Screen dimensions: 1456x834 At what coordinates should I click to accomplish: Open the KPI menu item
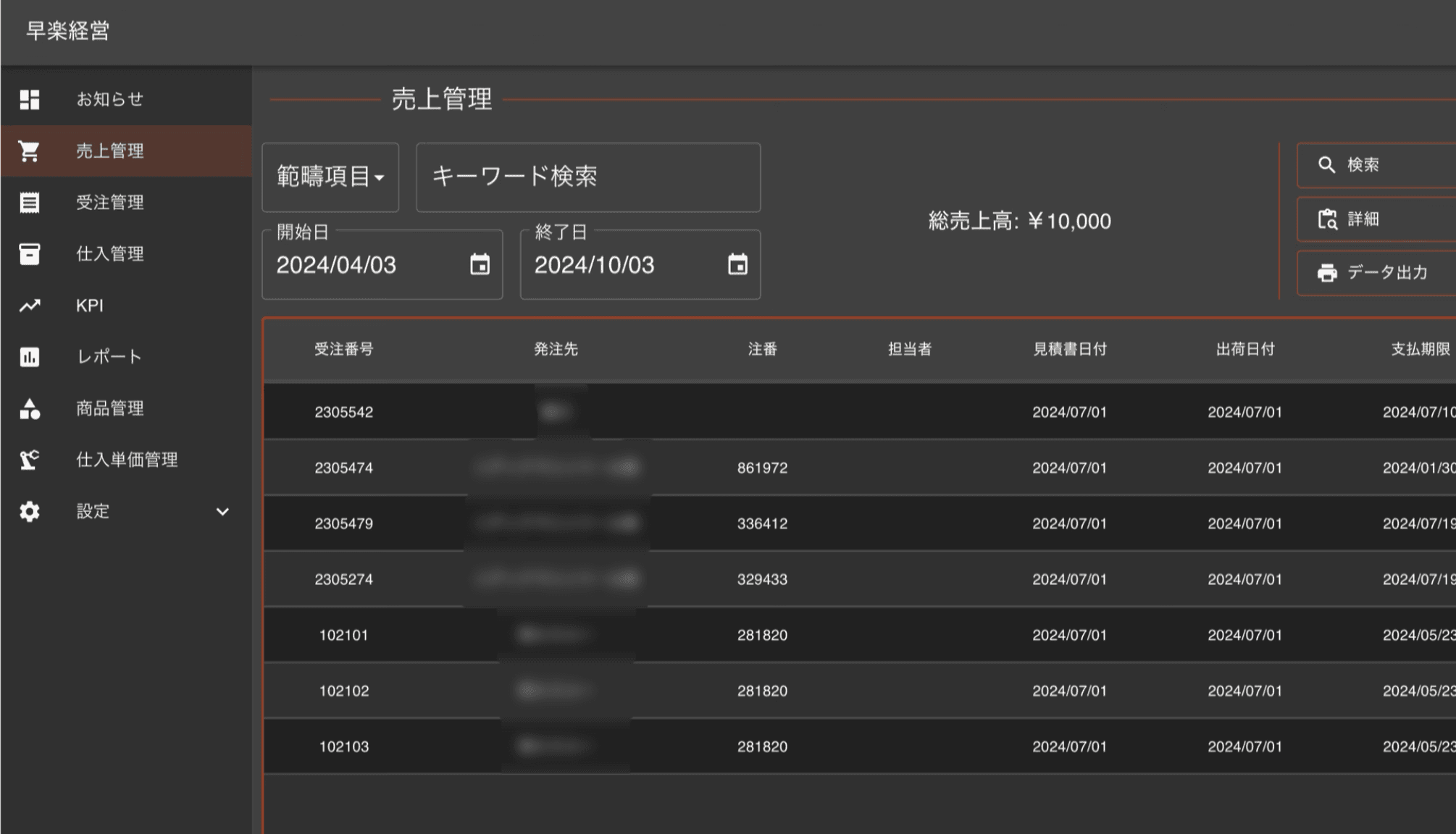pos(90,306)
